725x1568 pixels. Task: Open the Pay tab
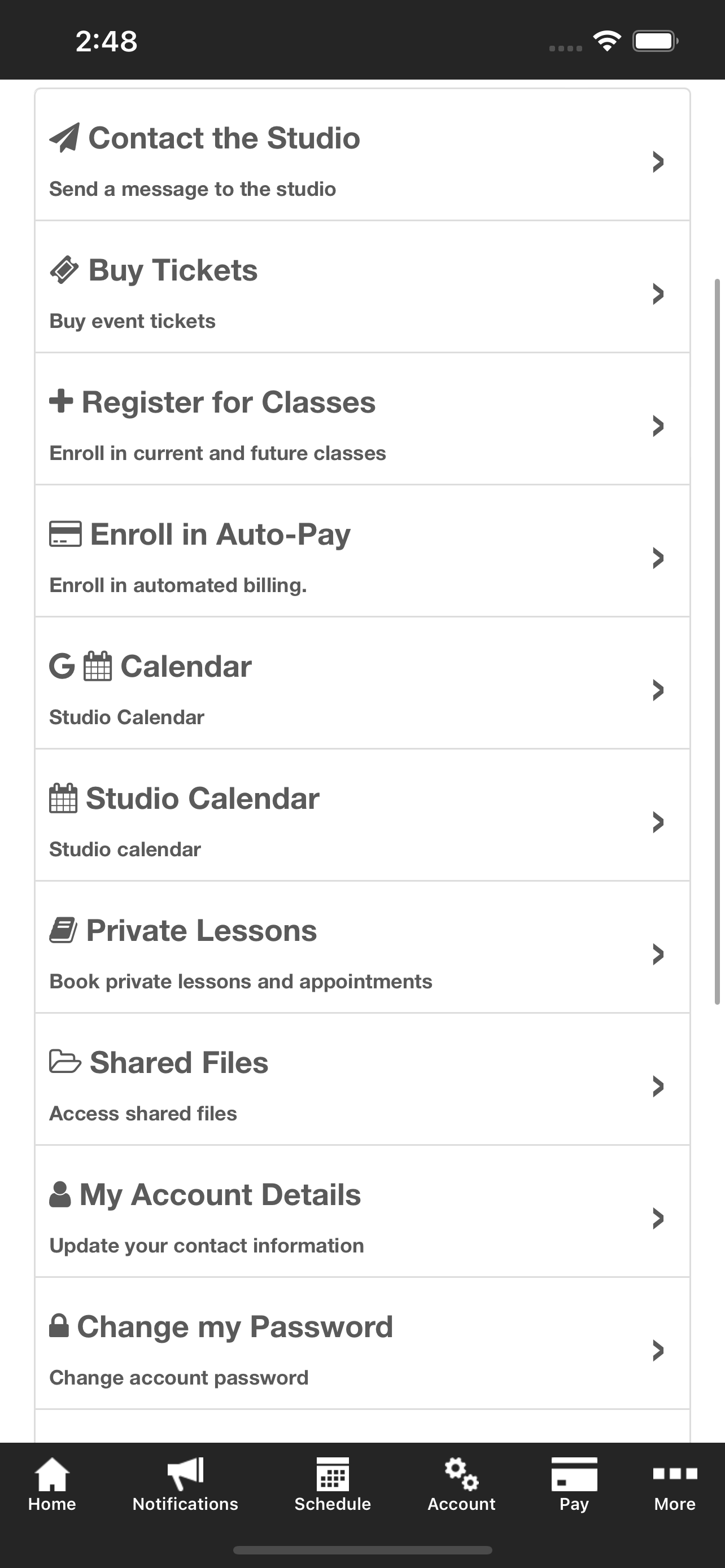pyautogui.click(x=574, y=1485)
